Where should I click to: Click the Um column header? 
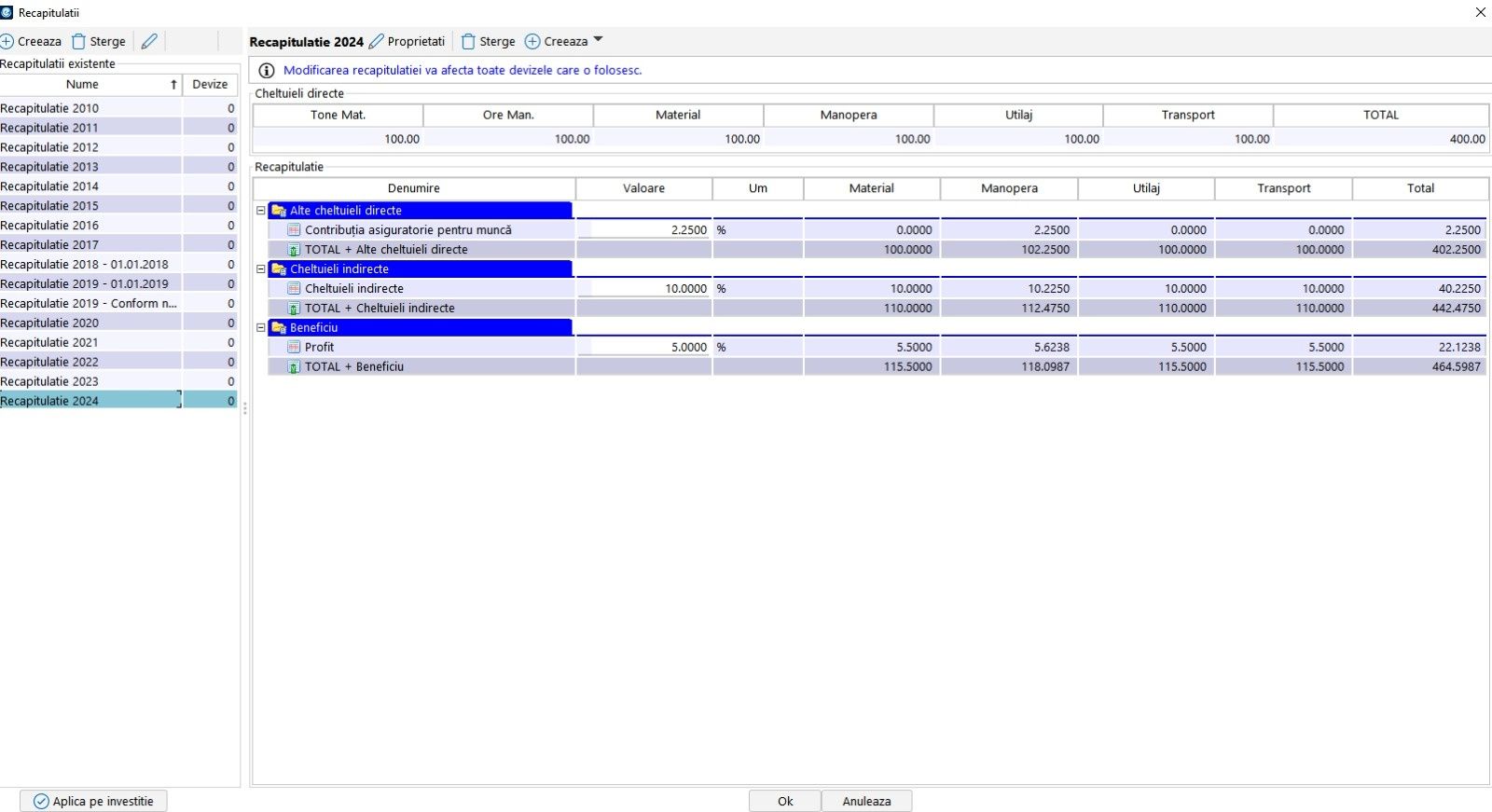(x=758, y=188)
